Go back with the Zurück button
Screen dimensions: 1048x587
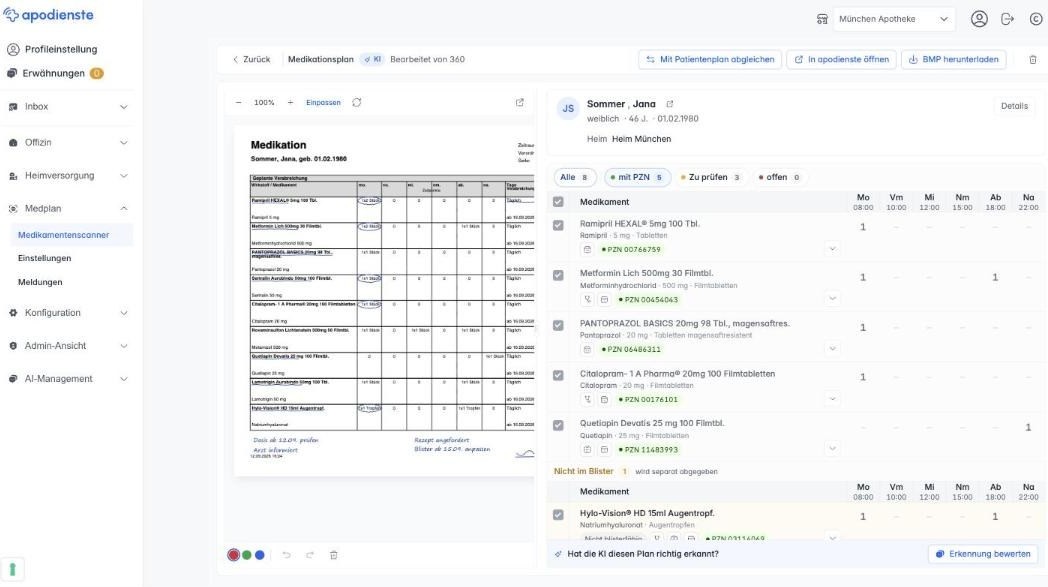251,60
